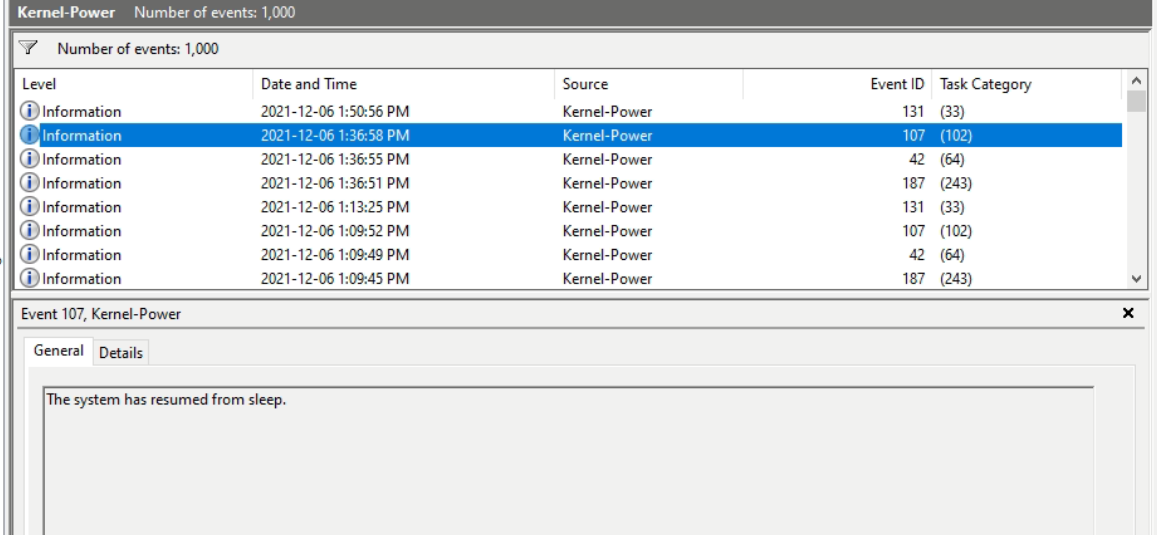Sort by Date and Time column header
The height and width of the screenshot is (535, 1157).
[308, 85]
